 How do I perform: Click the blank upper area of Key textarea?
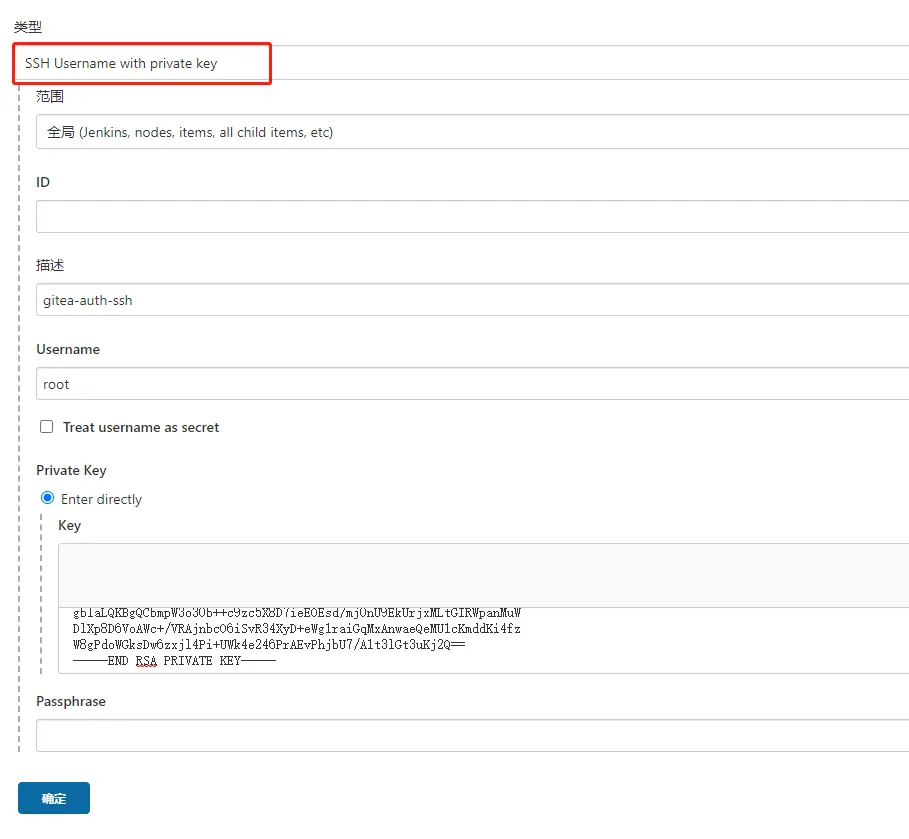pyautogui.click(x=480, y=575)
